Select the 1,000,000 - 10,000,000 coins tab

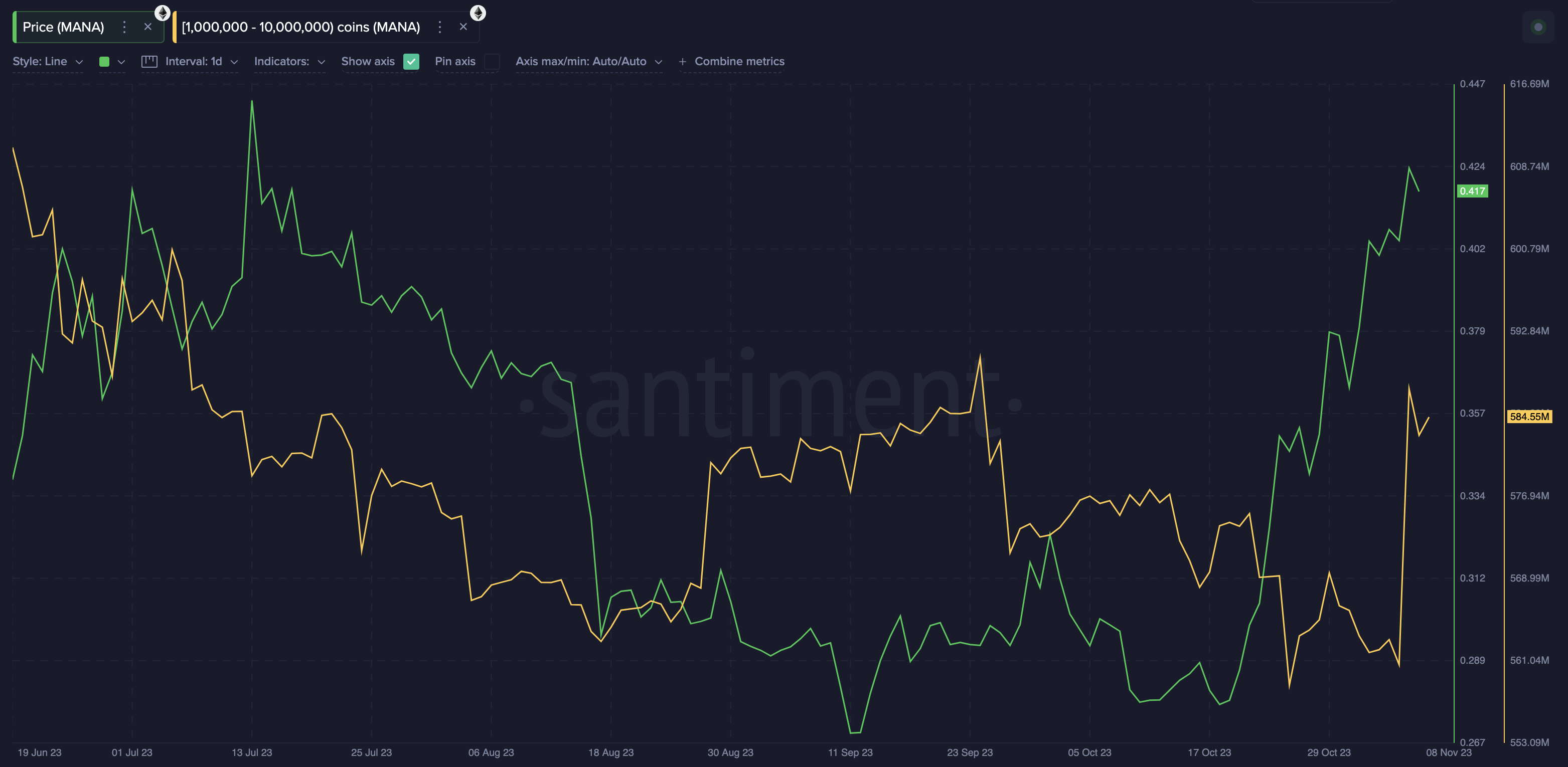(x=300, y=27)
